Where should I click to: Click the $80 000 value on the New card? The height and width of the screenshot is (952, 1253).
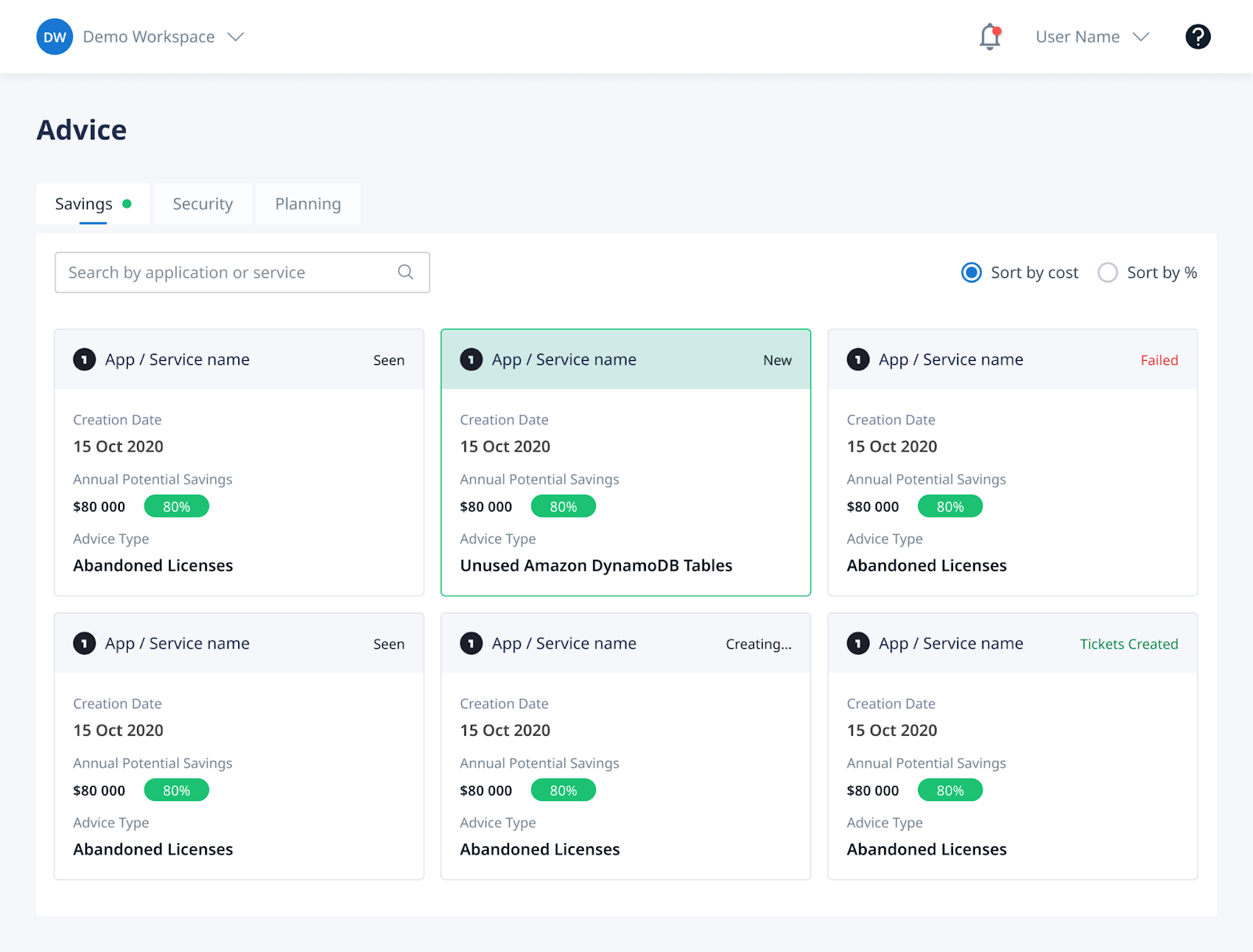pyautogui.click(x=486, y=507)
